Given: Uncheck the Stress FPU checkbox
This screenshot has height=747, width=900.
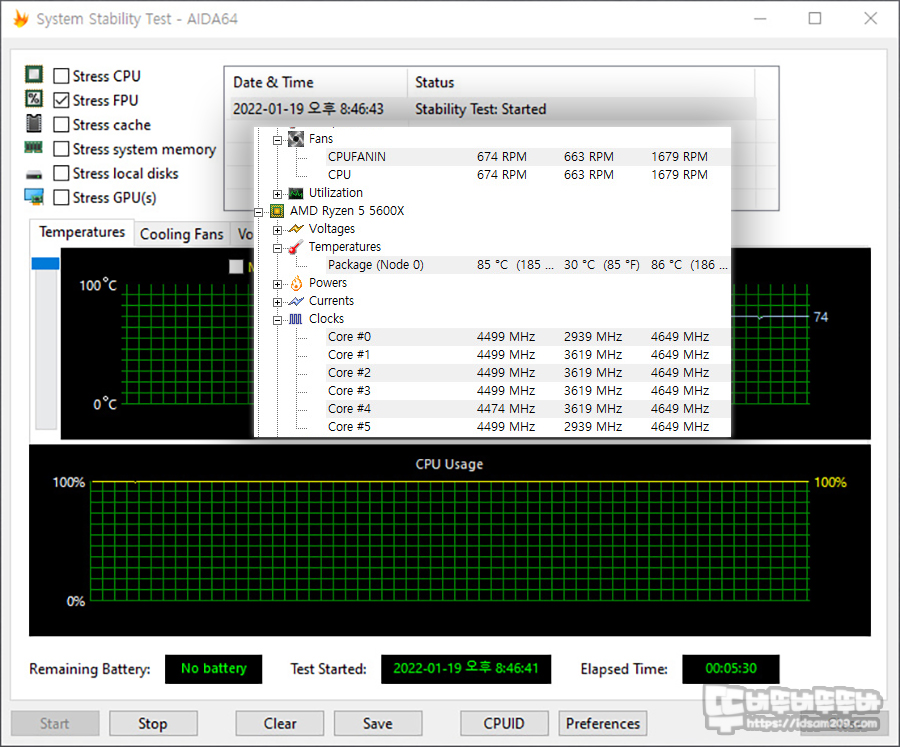Looking at the screenshot, I should click(x=61, y=100).
